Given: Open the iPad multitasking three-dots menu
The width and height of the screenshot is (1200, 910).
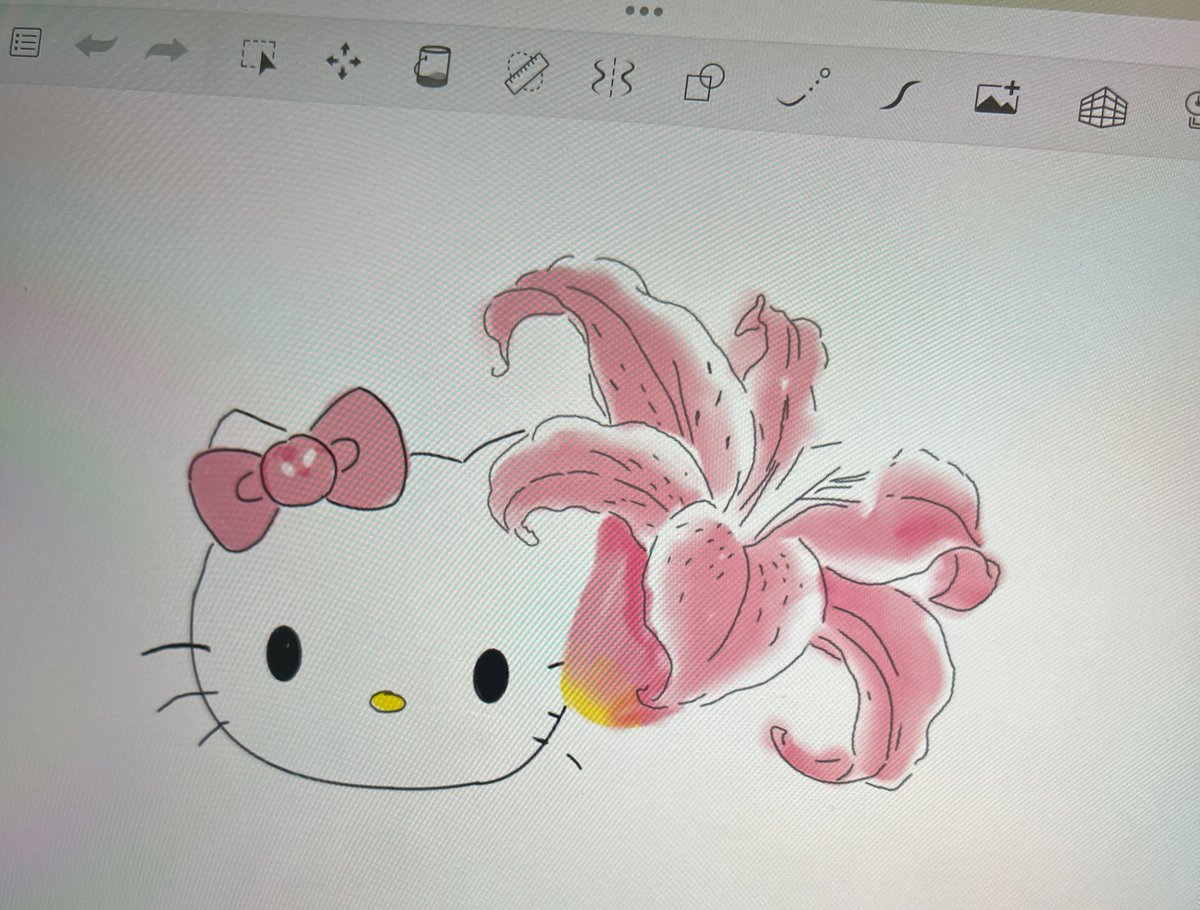Looking at the screenshot, I should point(644,10).
